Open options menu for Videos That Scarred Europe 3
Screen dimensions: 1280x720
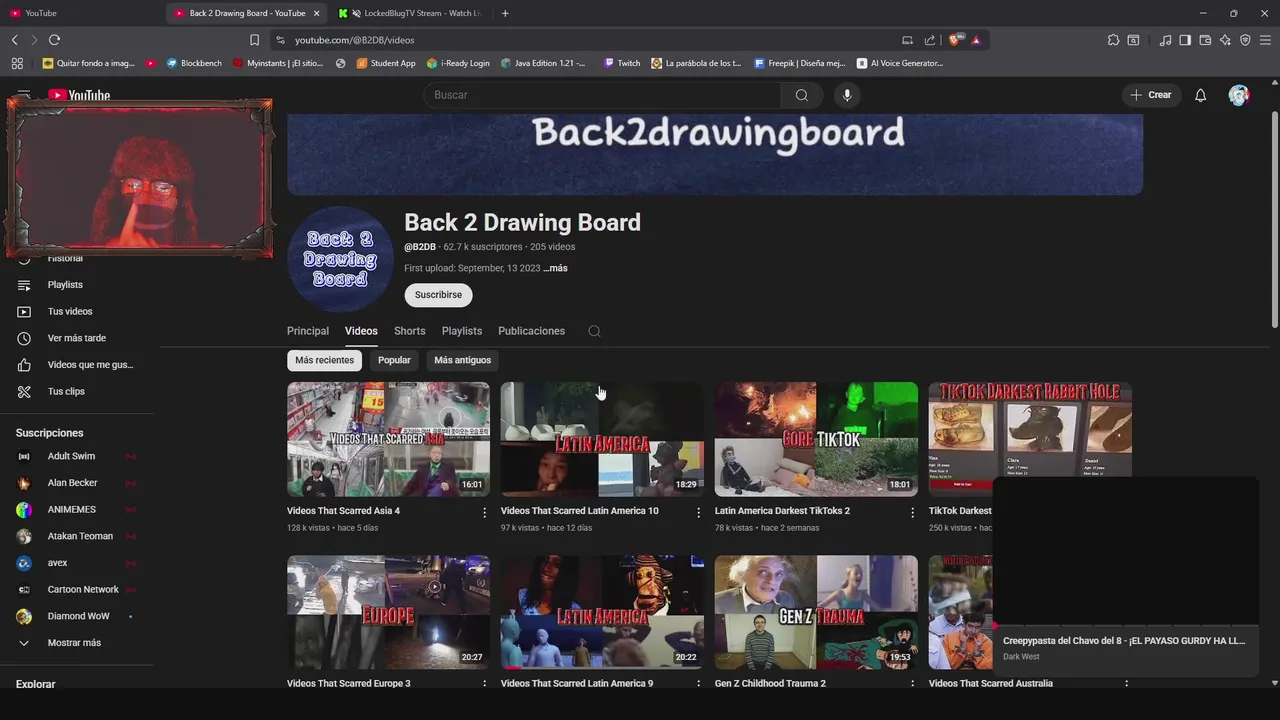pyautogui.click(x=485, y=684)
